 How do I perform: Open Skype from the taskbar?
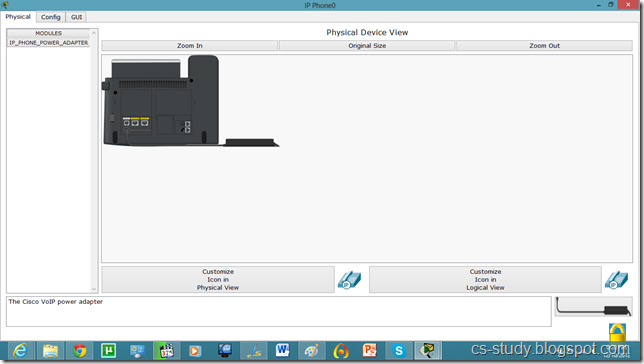point(398,351)
